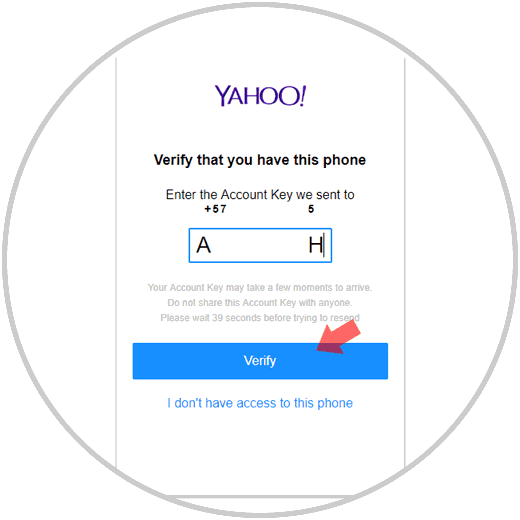Click the blank middle of the Account Key field
The image size is (520, 520).
click(260, 245)
